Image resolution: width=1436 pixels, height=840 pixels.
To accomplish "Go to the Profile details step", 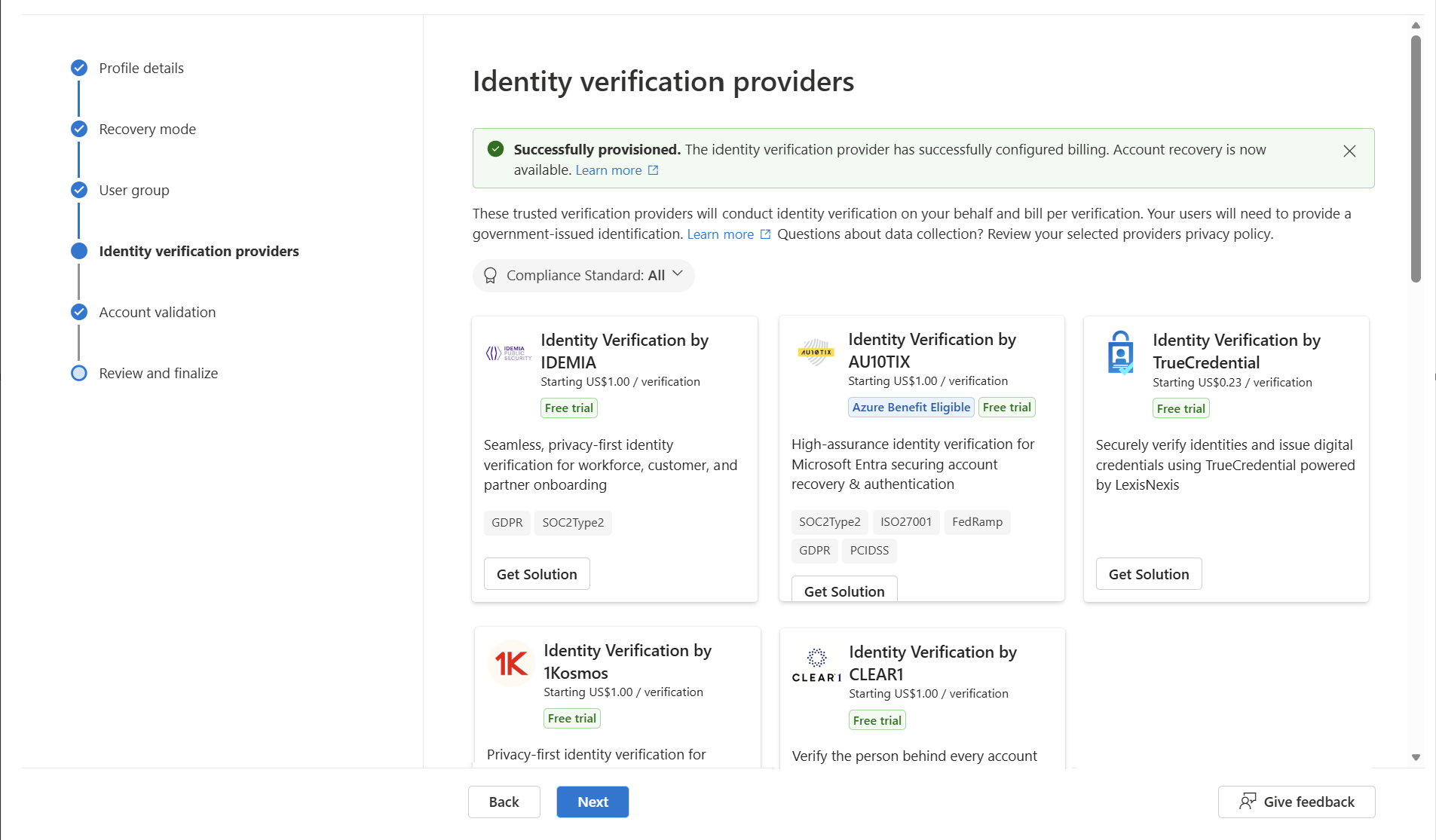I will click(141, 68).
